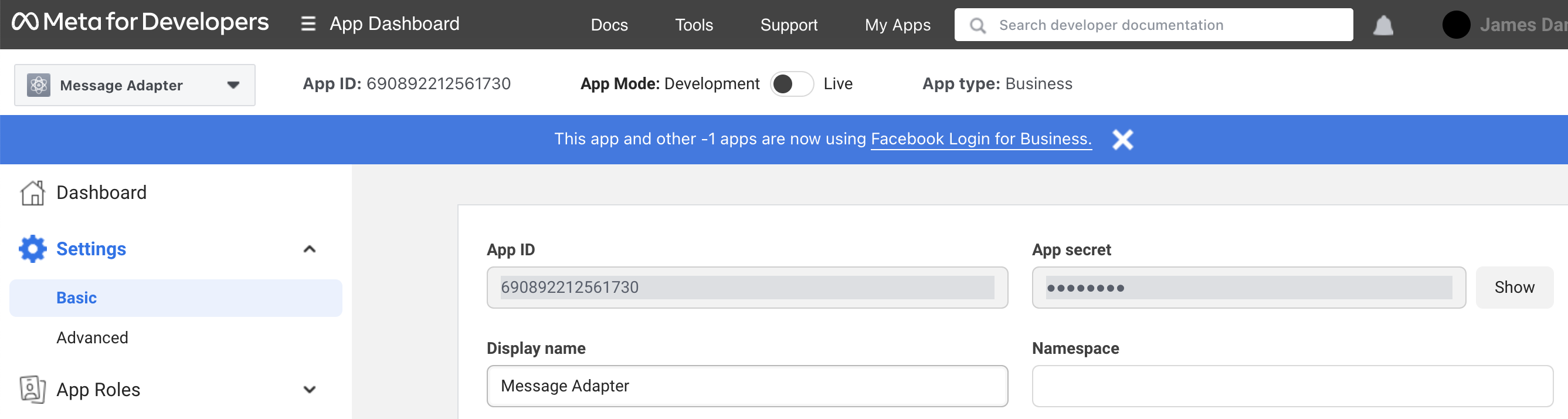Click the App type: Business text
This screenshot has height=419, width=1568.
[x=997, y=84]
